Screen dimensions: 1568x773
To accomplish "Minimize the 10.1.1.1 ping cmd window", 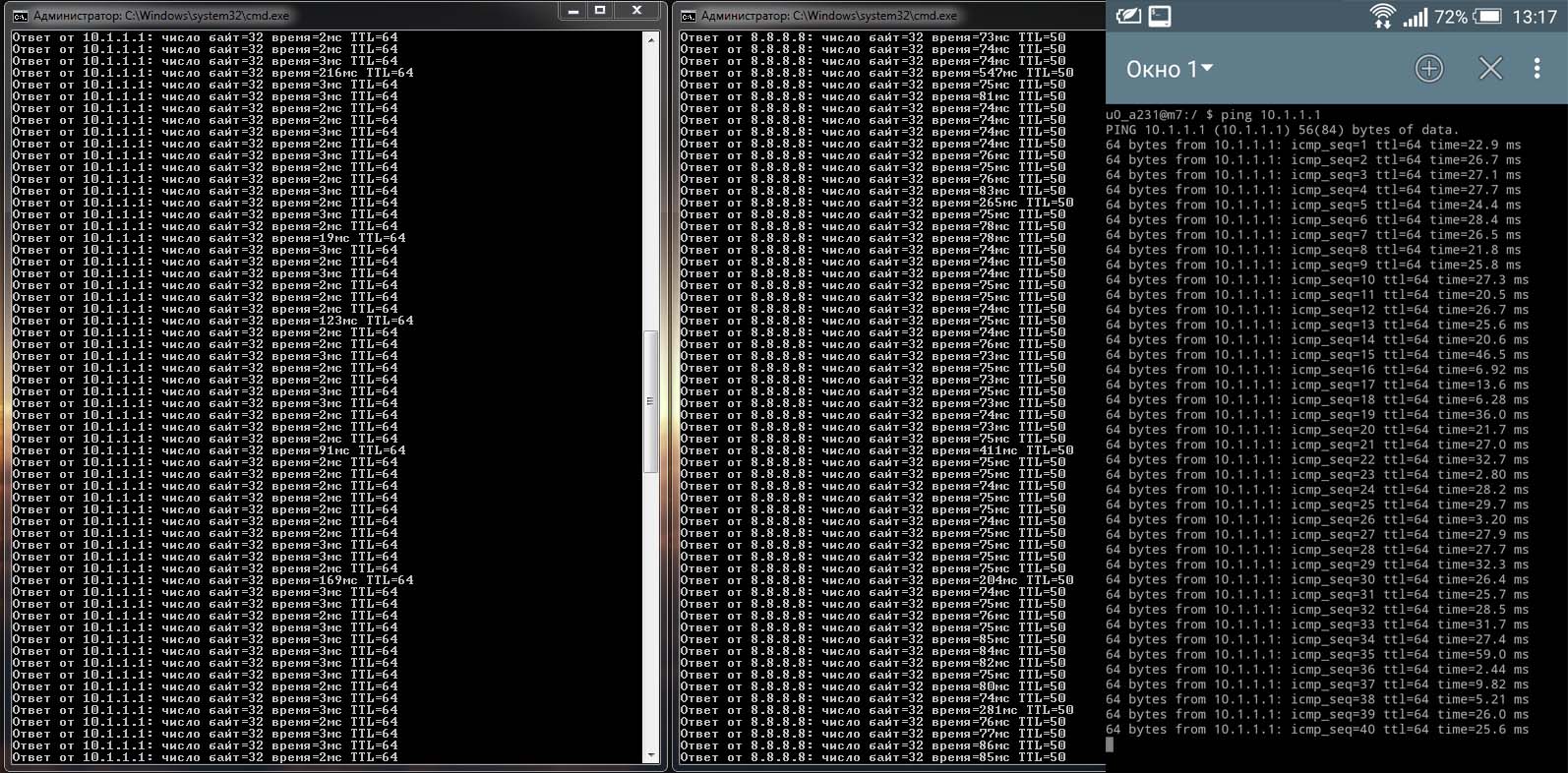I will coord(573,11).
